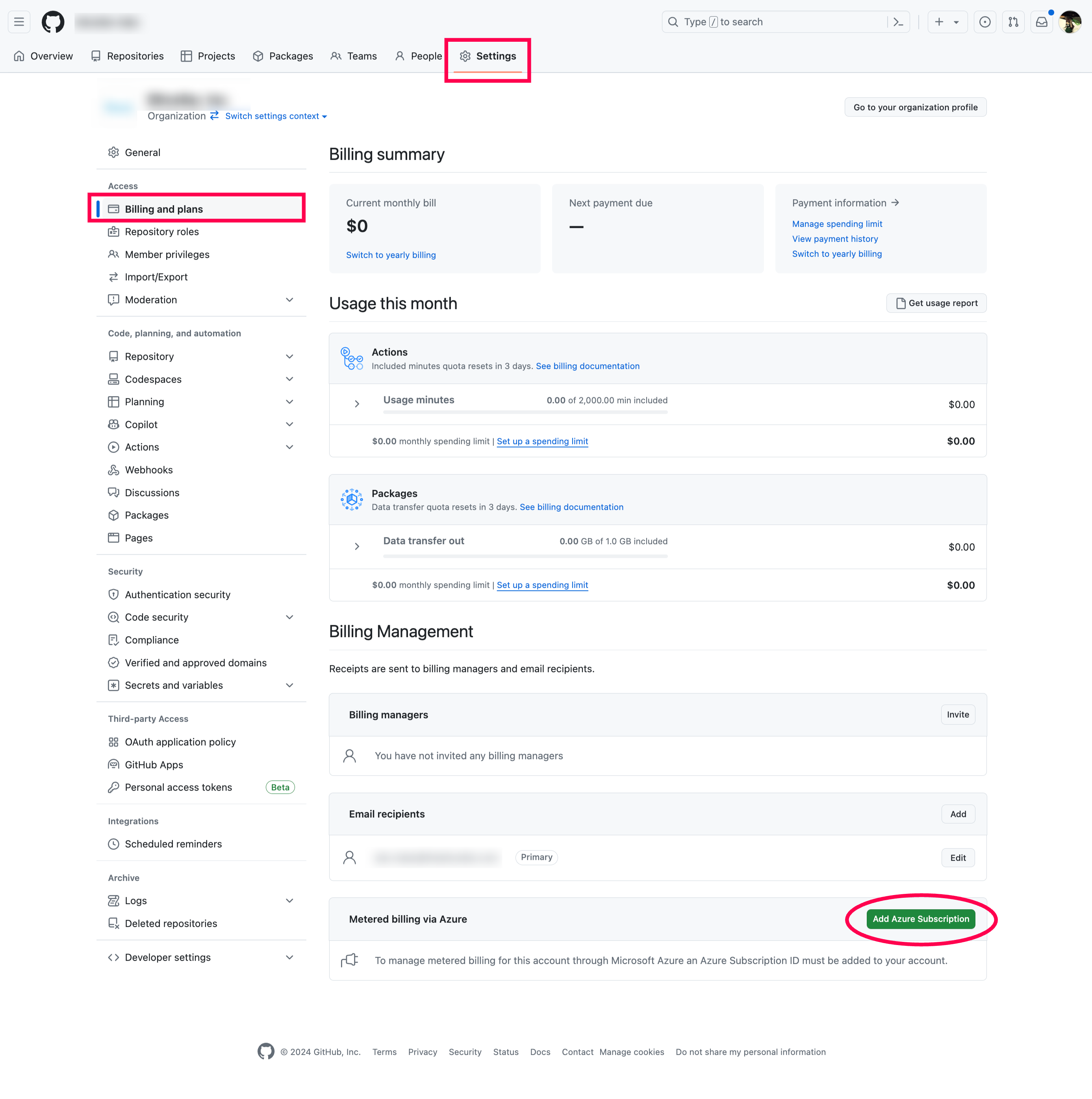Viewport: 1092px width, 1099px height.
Task: Click the Add Azure Subscription button
Action: pyautogui.click(x=921, y=919)
